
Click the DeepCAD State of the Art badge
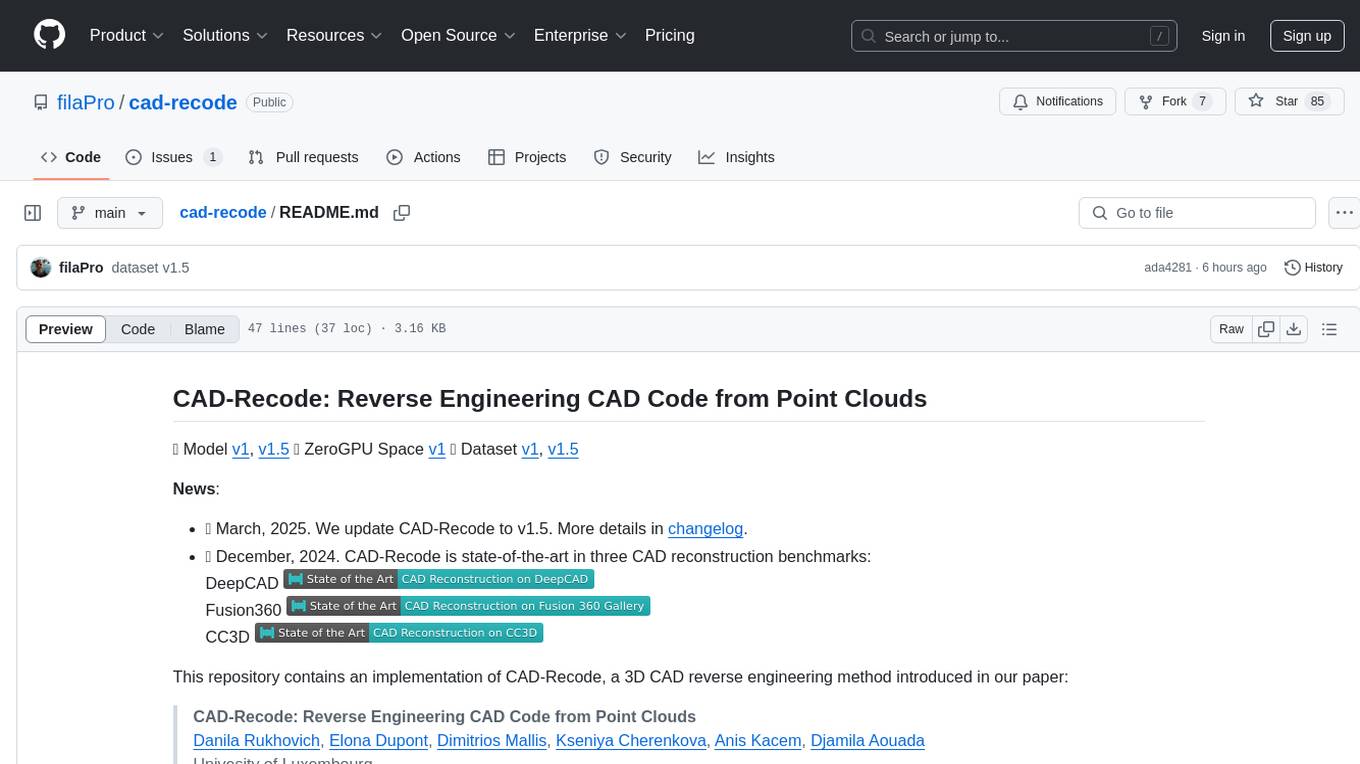coord(439,579)
